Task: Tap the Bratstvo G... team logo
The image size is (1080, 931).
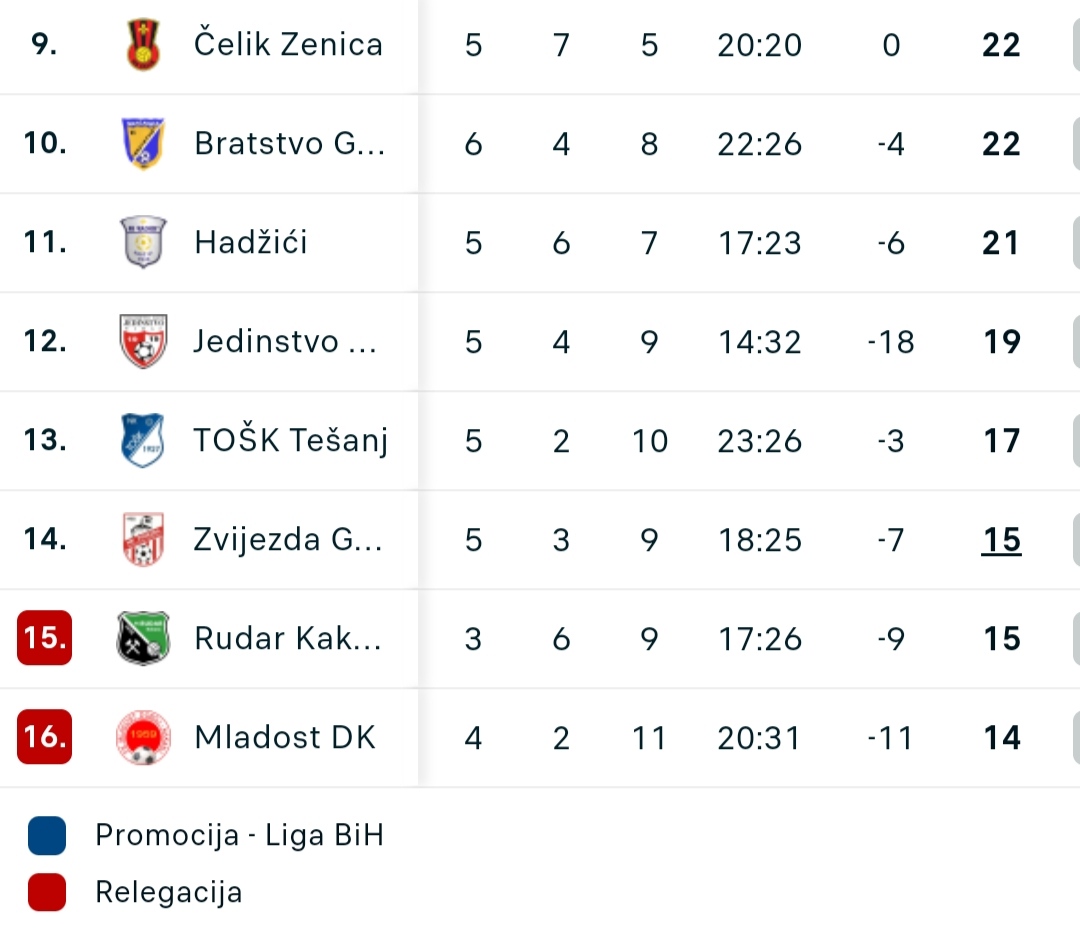Action: [143, 143]
